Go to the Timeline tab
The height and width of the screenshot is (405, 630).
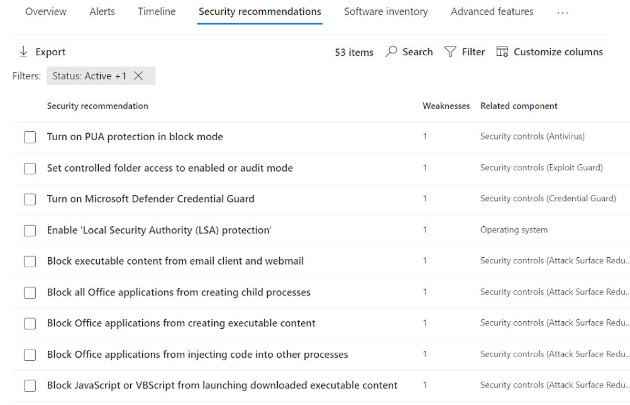pos(156,12)
